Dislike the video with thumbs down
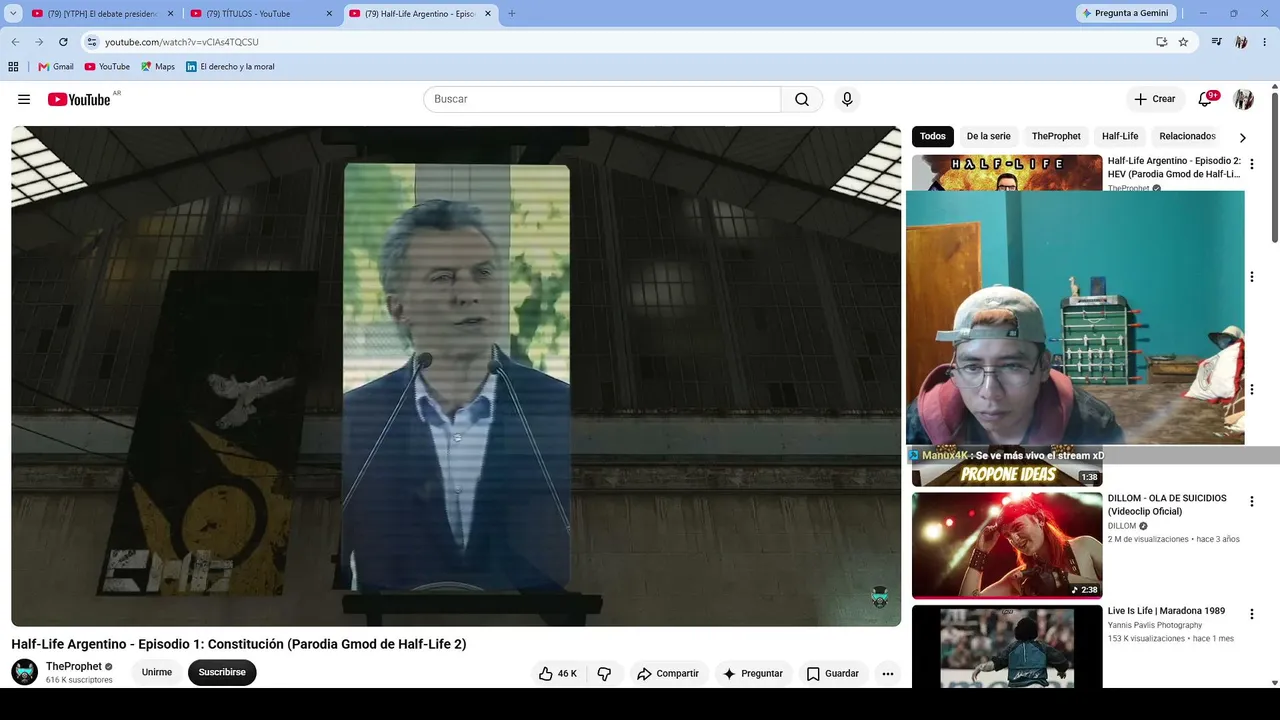This screenshot has height=720, width=1280. pos(604,673)
